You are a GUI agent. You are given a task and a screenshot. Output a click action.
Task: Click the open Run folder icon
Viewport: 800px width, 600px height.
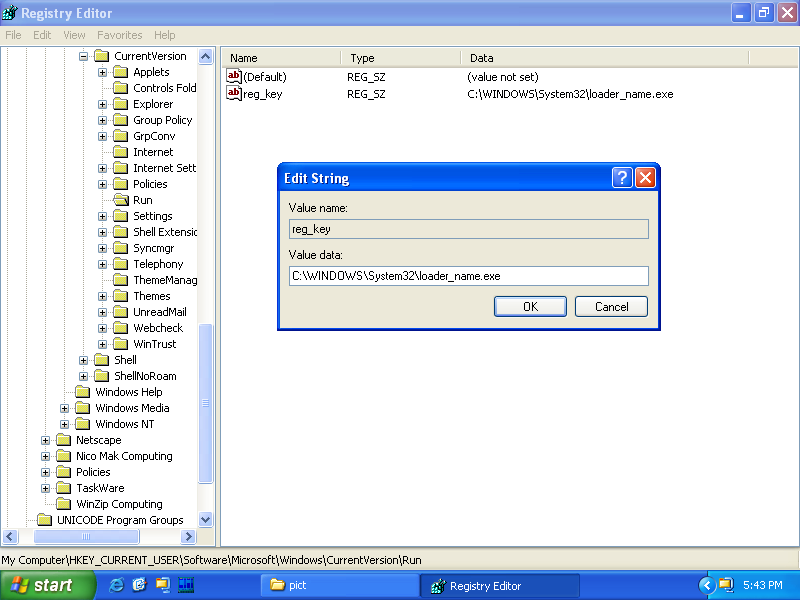tap(120, 200)
